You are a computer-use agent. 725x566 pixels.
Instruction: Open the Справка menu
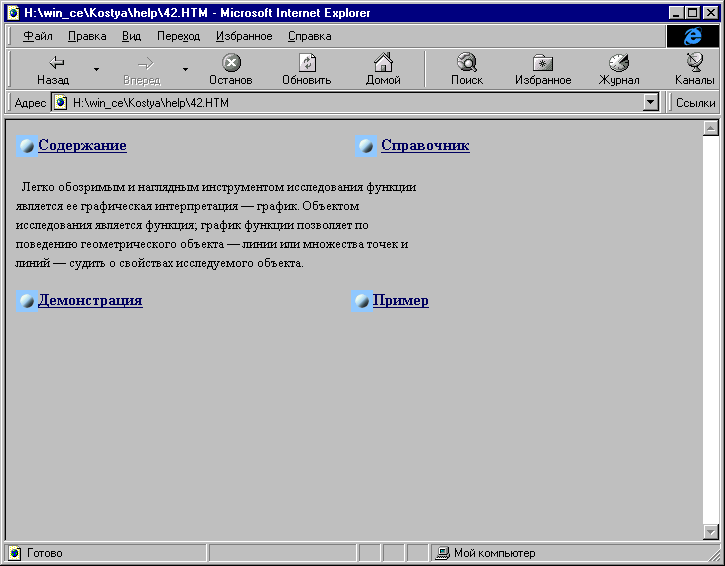[309, 36]
